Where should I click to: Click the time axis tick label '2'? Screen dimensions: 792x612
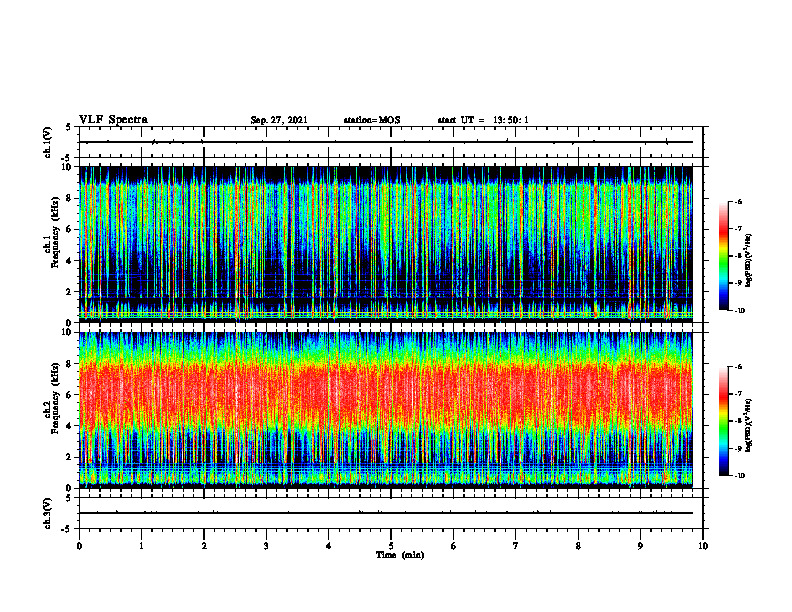pyautogui.click(x=204, y=546)
